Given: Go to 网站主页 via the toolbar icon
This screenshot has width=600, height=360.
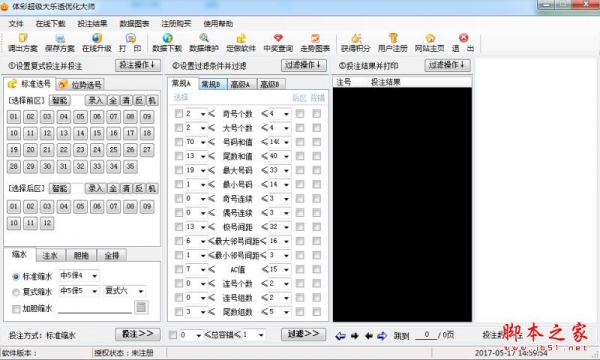Looking at the screenshot, I should (x=430, y=43).
